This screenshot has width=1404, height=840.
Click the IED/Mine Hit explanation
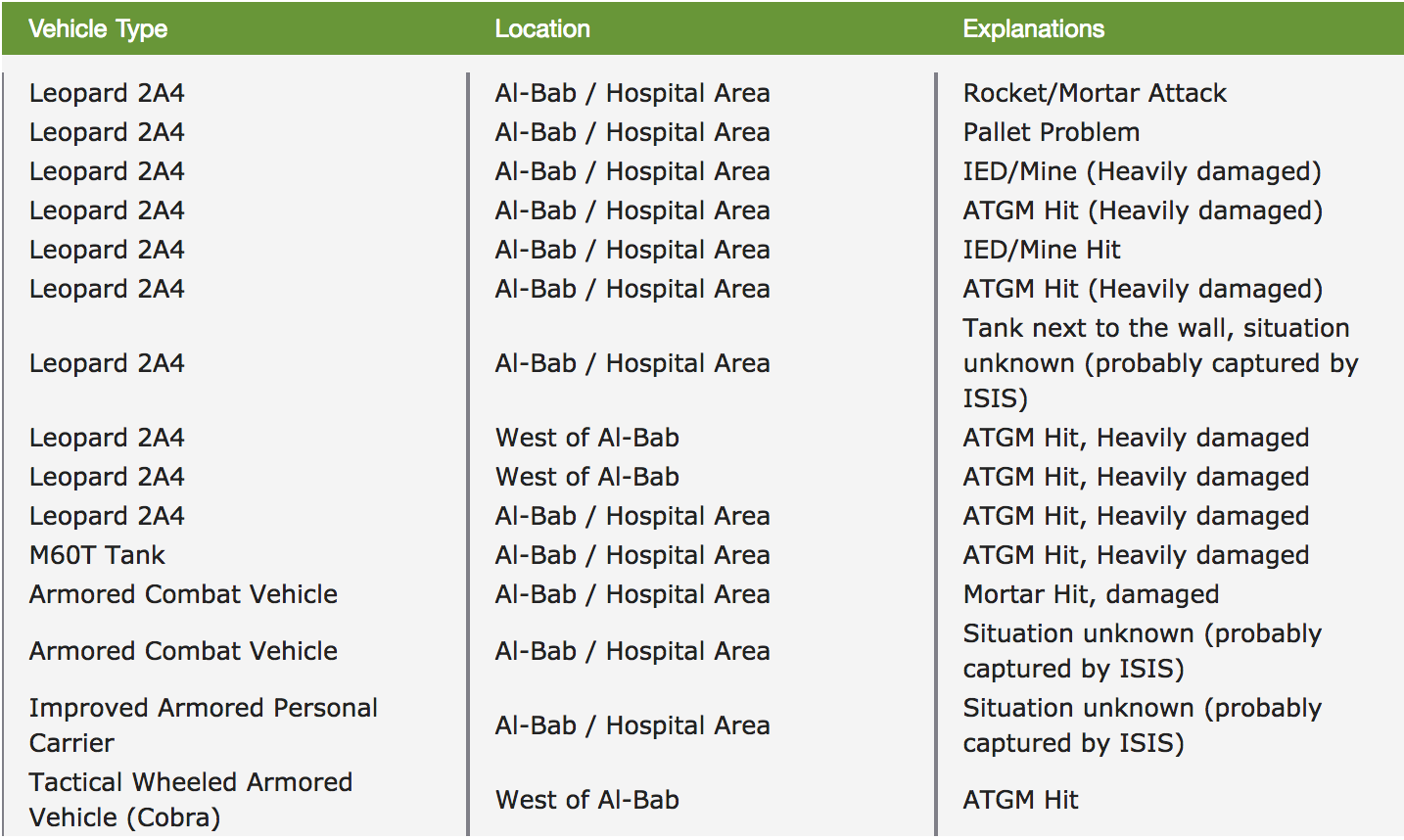[1041, 250]
